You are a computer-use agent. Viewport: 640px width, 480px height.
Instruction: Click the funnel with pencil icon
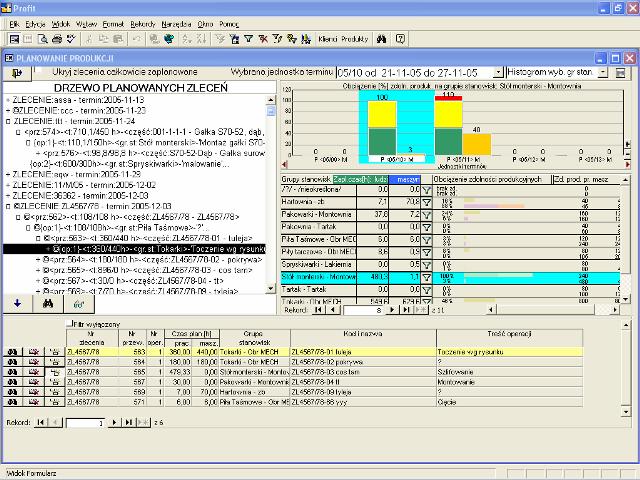point(277,39)
